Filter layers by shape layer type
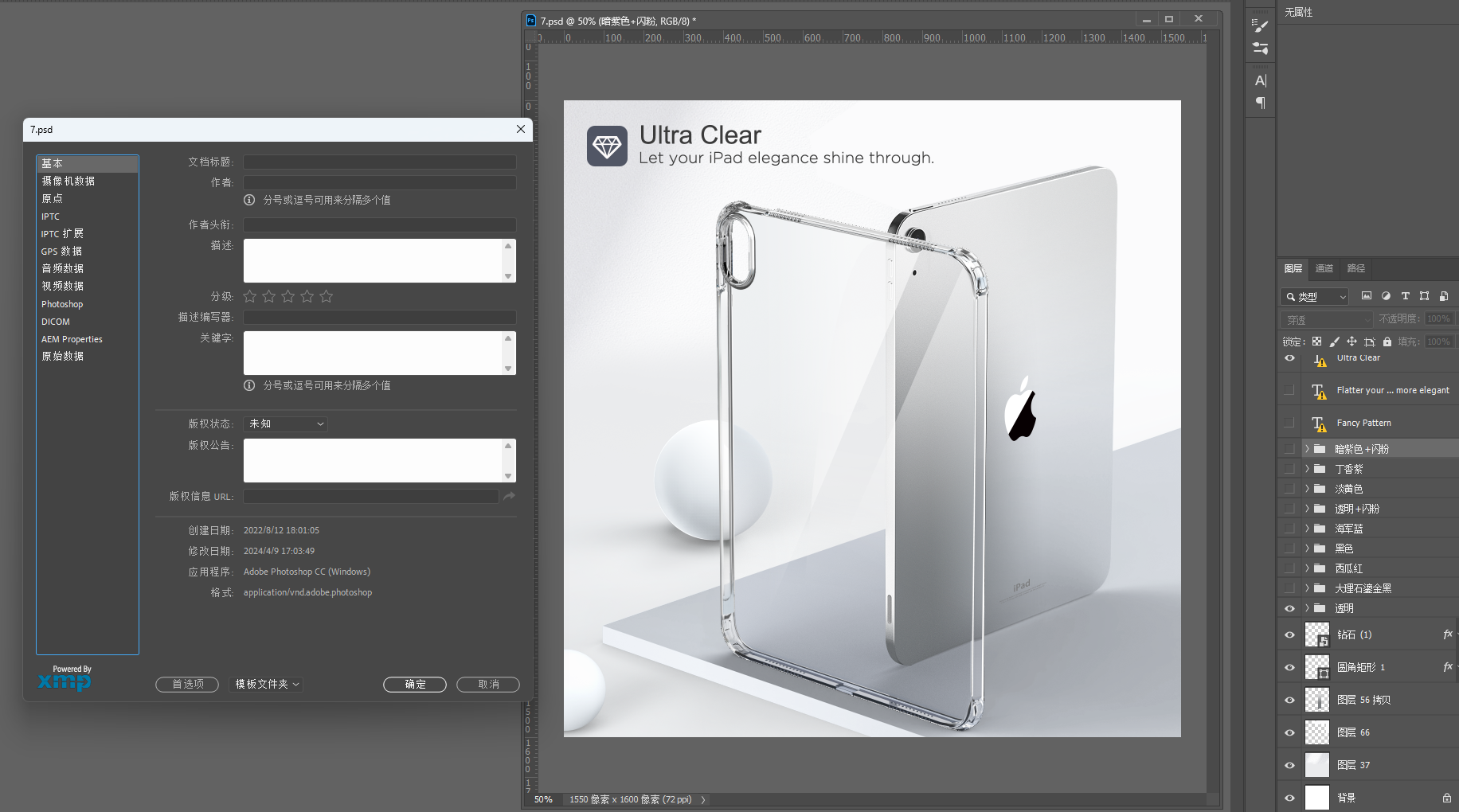Screen dimensions: 1459x812 pos(1424,296)
